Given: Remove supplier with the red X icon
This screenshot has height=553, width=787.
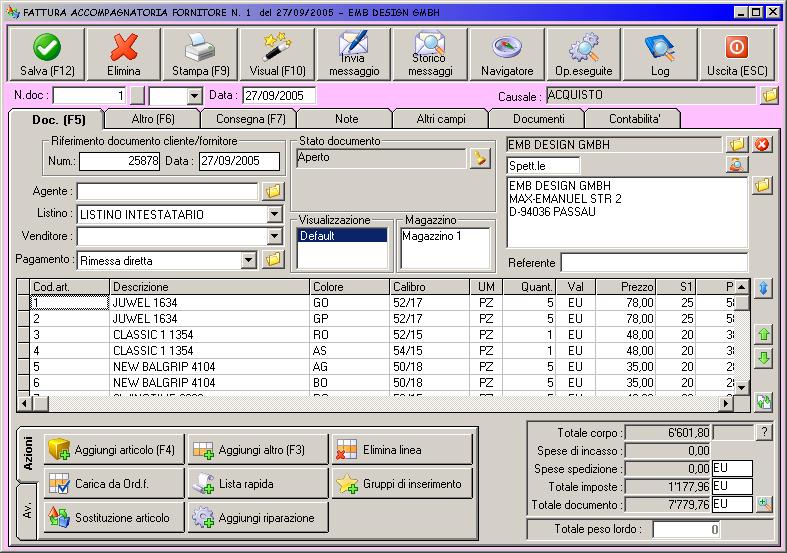Looking at the screenshot, I should tap(762, 145).
